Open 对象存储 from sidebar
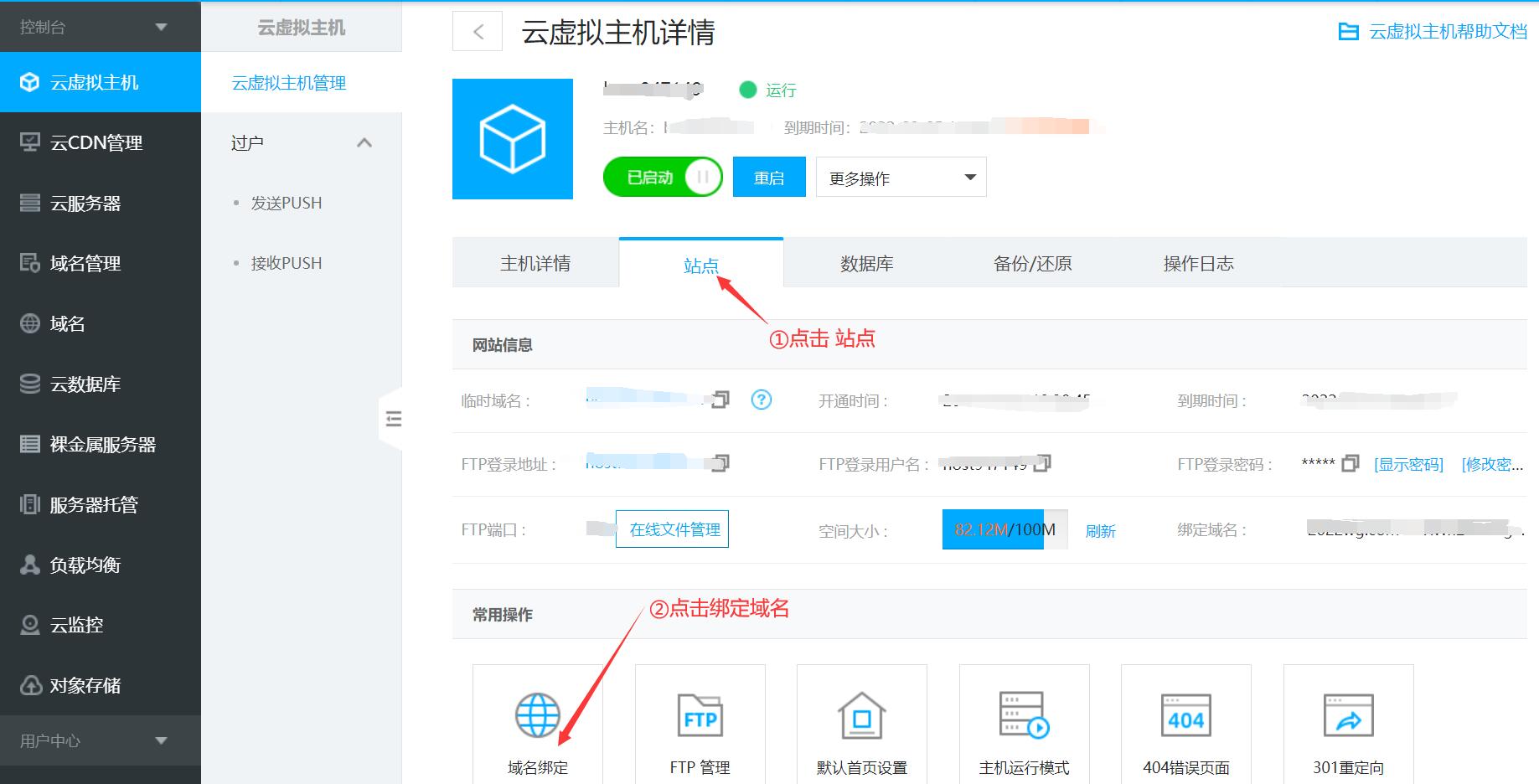This screenshot has height=784, width=1539. click(x=84, y=685)
